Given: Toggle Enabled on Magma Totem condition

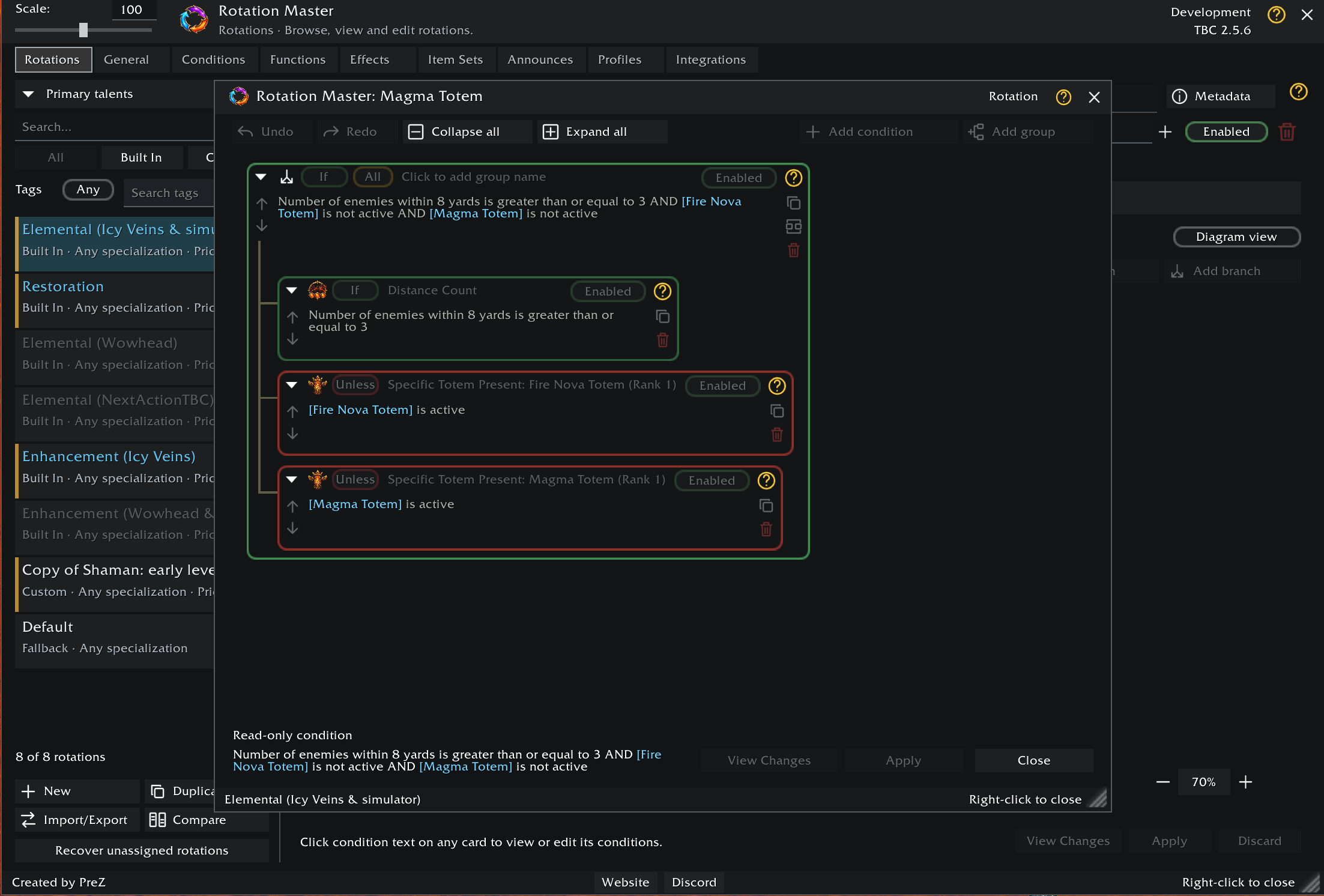Looking at the screenshot, I should pyautogui.click(x=712, y=480).
